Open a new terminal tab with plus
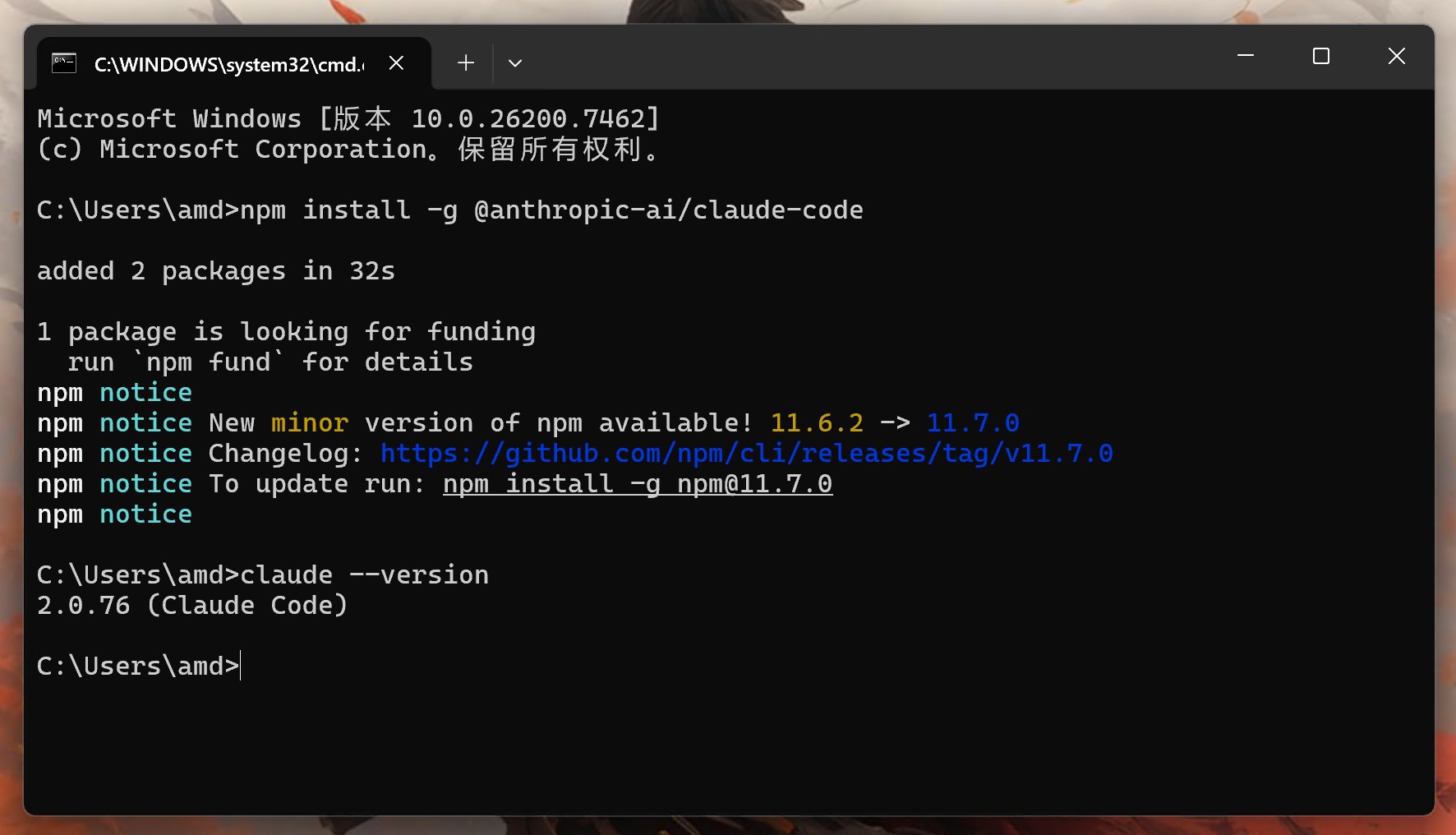This screenshot has height=835, width=1456. tap(466, 63)
